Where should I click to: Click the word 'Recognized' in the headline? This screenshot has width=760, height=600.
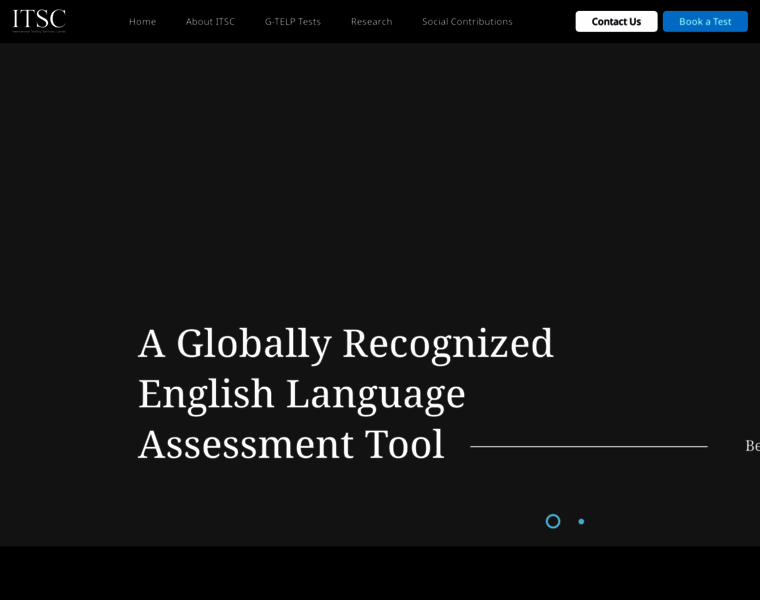(447, 343)
